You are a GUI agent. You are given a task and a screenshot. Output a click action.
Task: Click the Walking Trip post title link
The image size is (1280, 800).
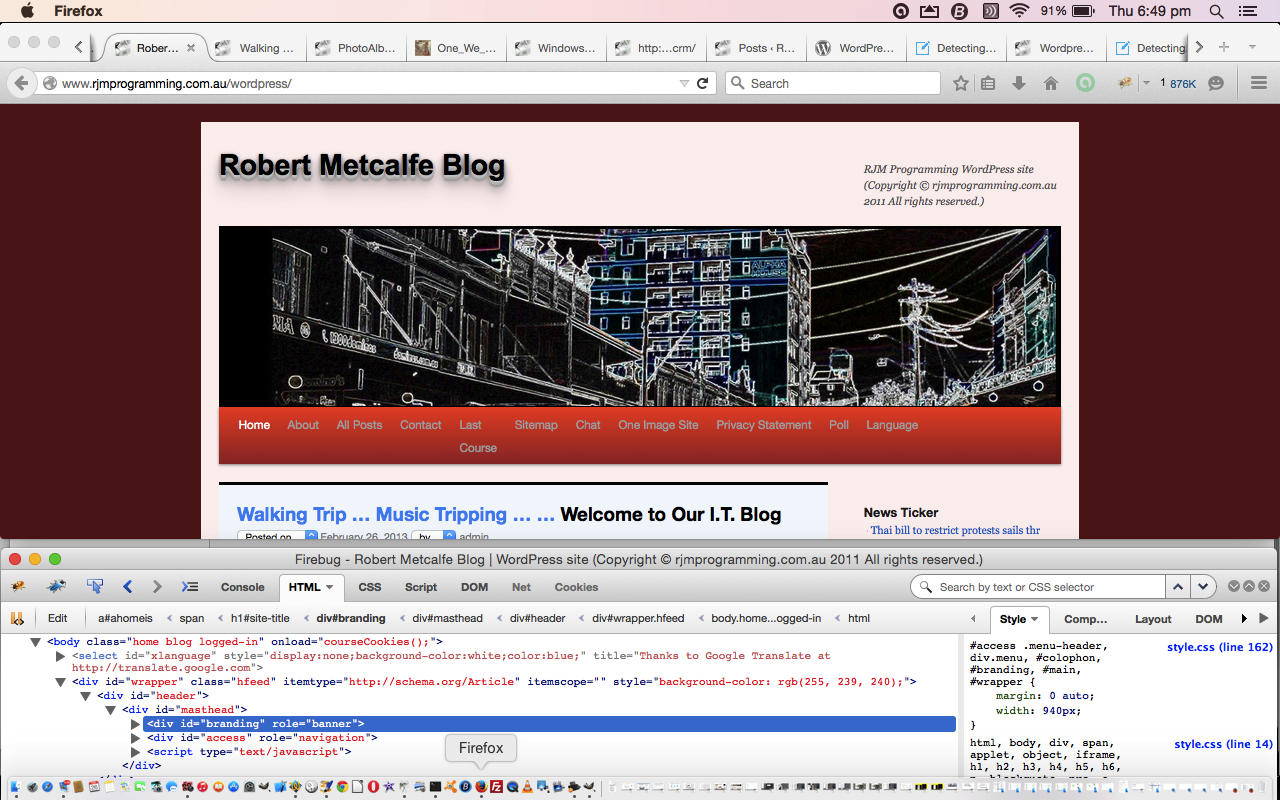tap(396, 514)
